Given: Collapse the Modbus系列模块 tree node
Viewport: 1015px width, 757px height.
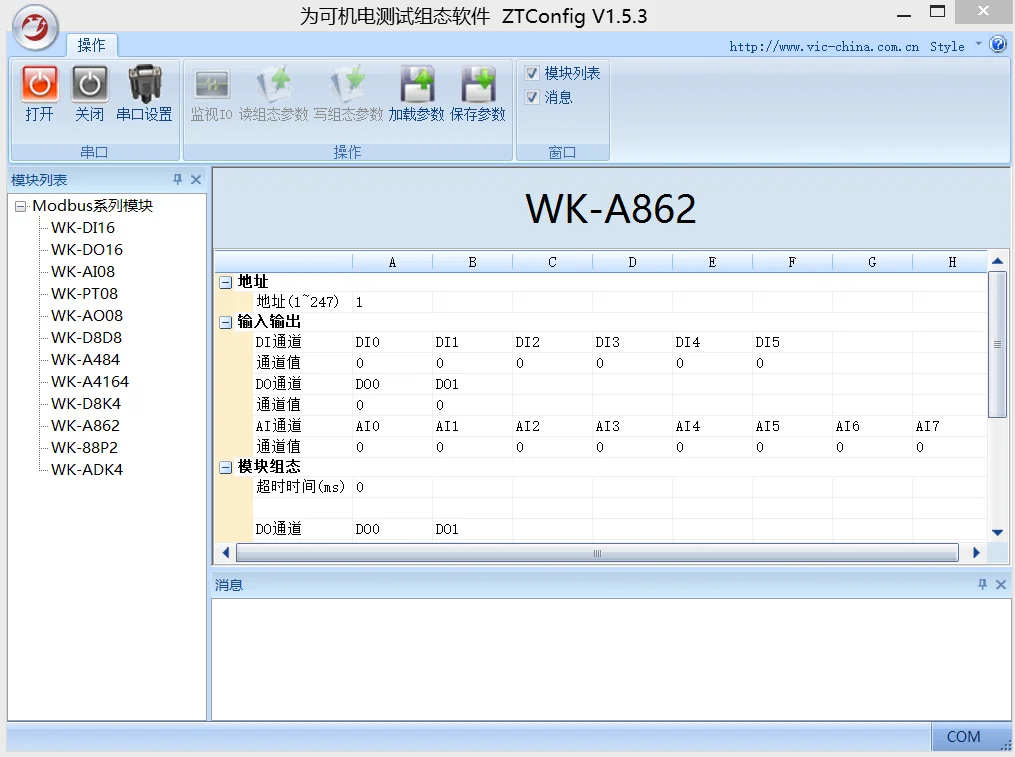Looking at the screenshot, I should 21,206.
